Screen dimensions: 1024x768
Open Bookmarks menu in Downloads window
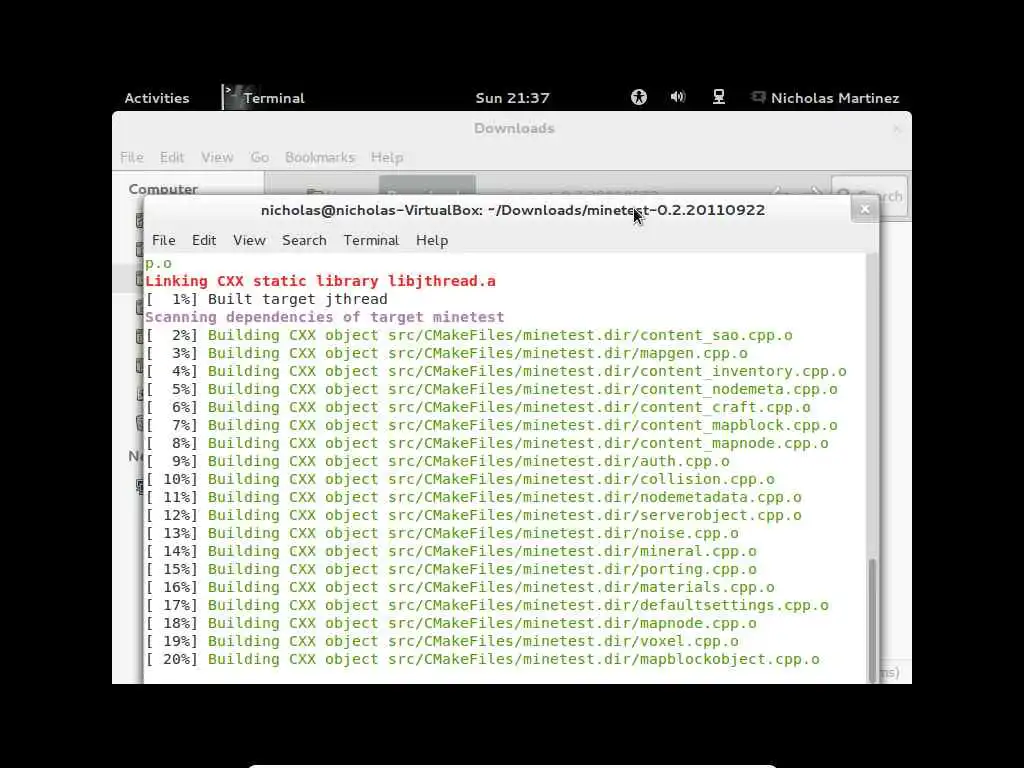click(319, 157)
